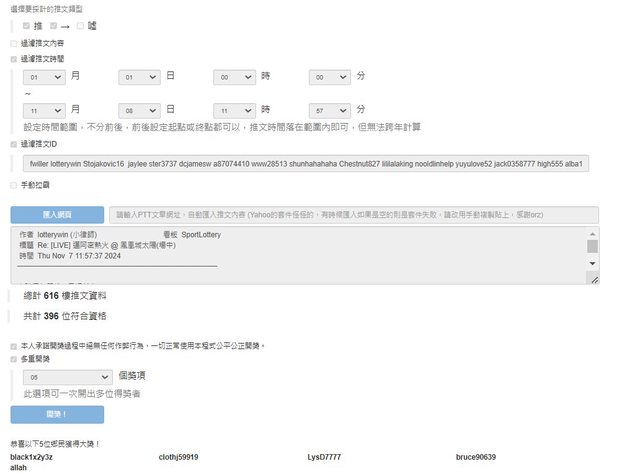This screenshot has width=640, height=474.
Task: Enable 過濾推文內容 content filter checkbox
Action: coord(14,44)
